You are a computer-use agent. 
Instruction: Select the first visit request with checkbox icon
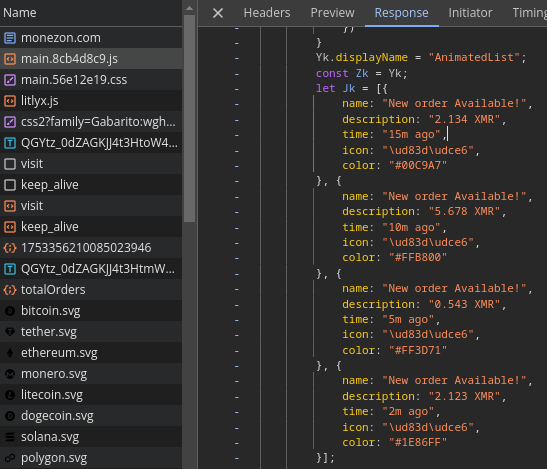click(91, 164)
